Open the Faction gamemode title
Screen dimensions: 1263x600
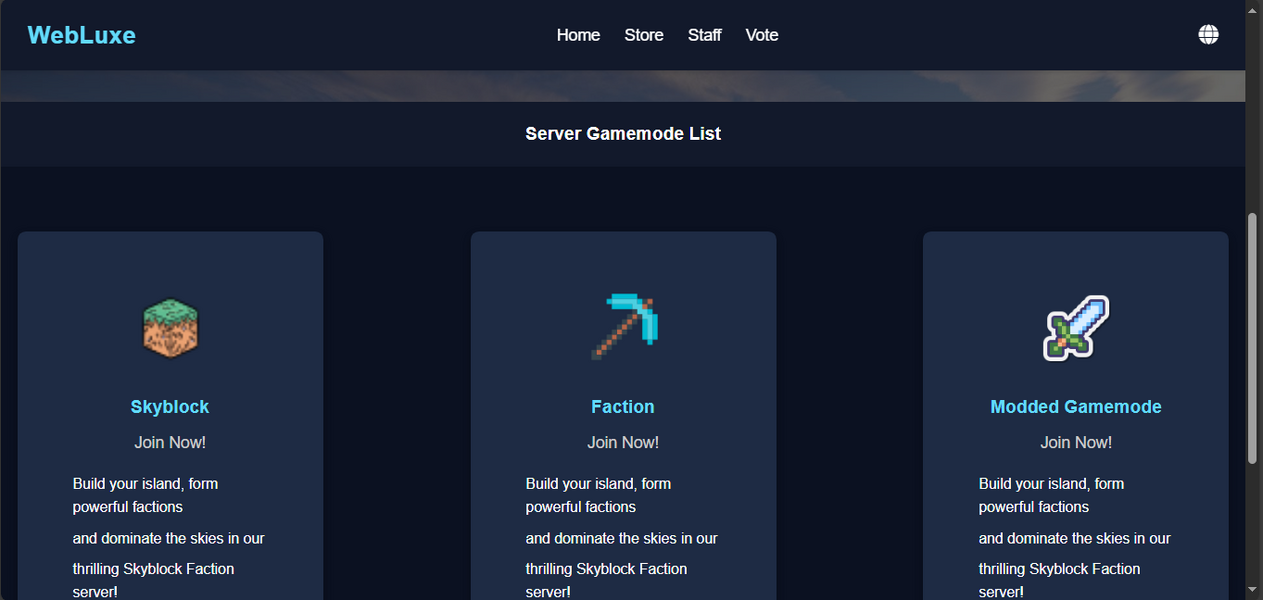(x=623, y=407)
